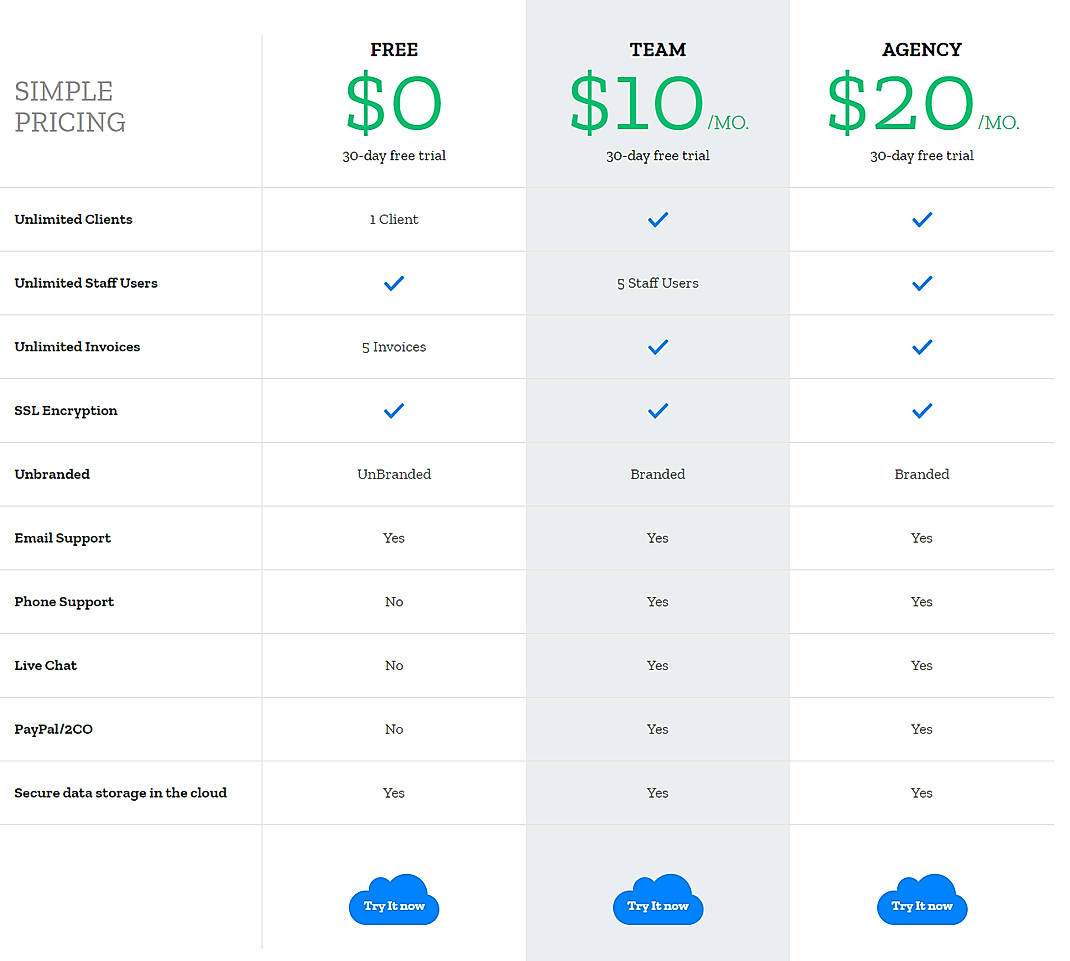Click the '5 Staff Users' cell

[658, 283]
